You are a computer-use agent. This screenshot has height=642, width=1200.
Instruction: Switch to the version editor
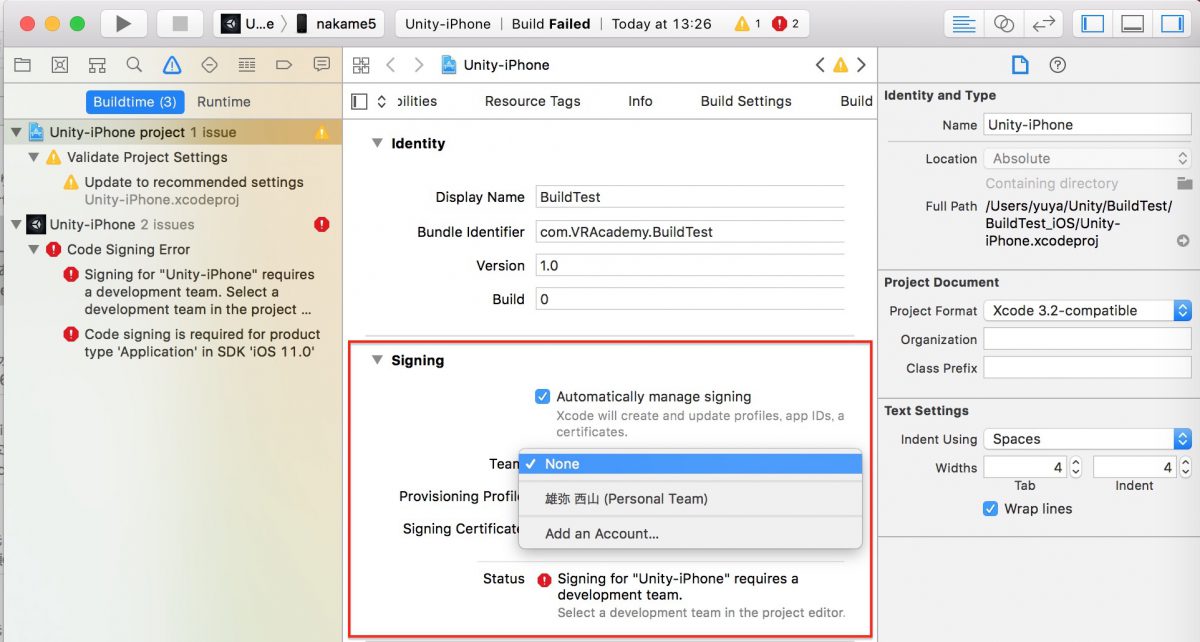(1043, 23)
